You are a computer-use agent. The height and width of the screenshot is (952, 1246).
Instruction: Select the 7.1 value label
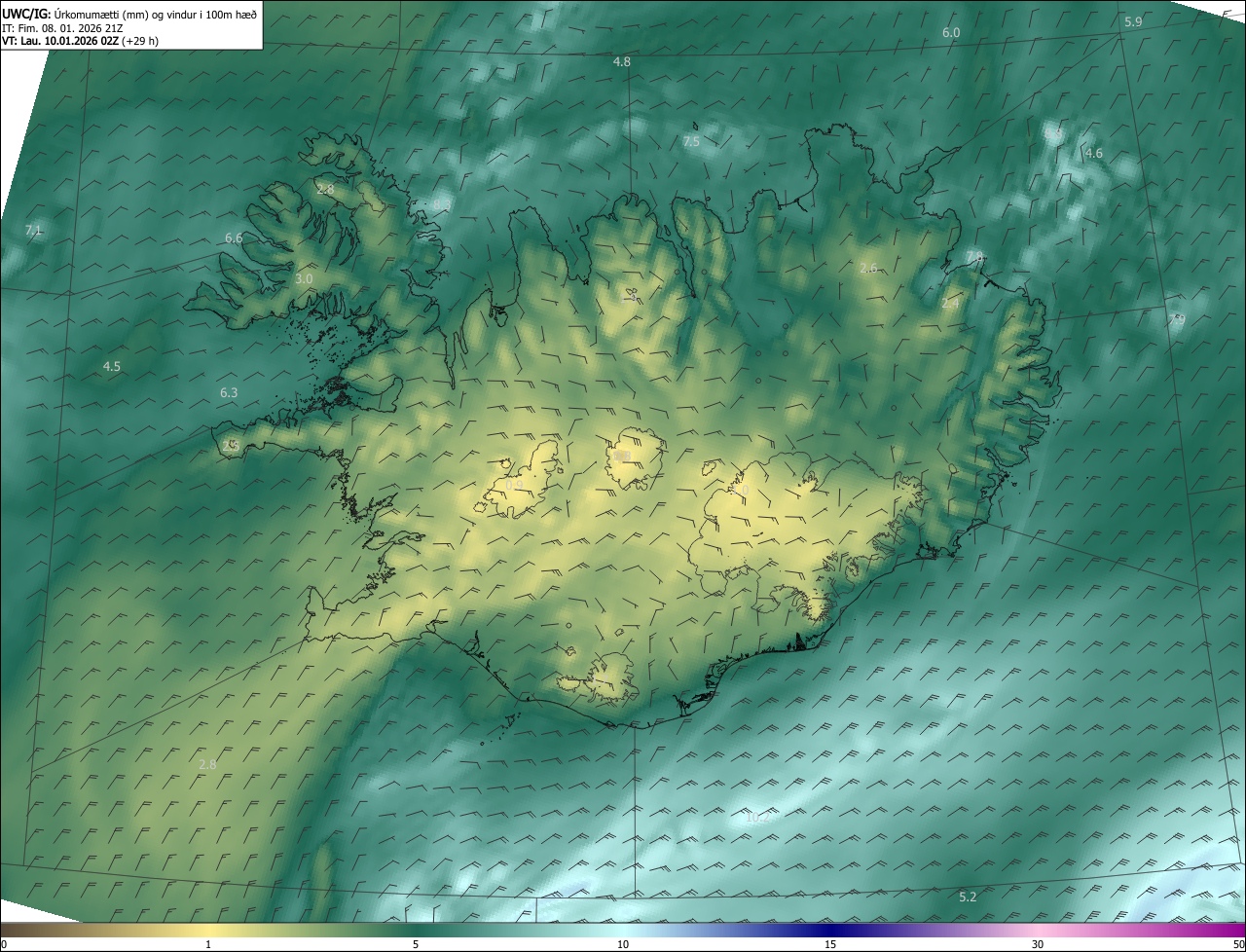(x=34, y=231)
